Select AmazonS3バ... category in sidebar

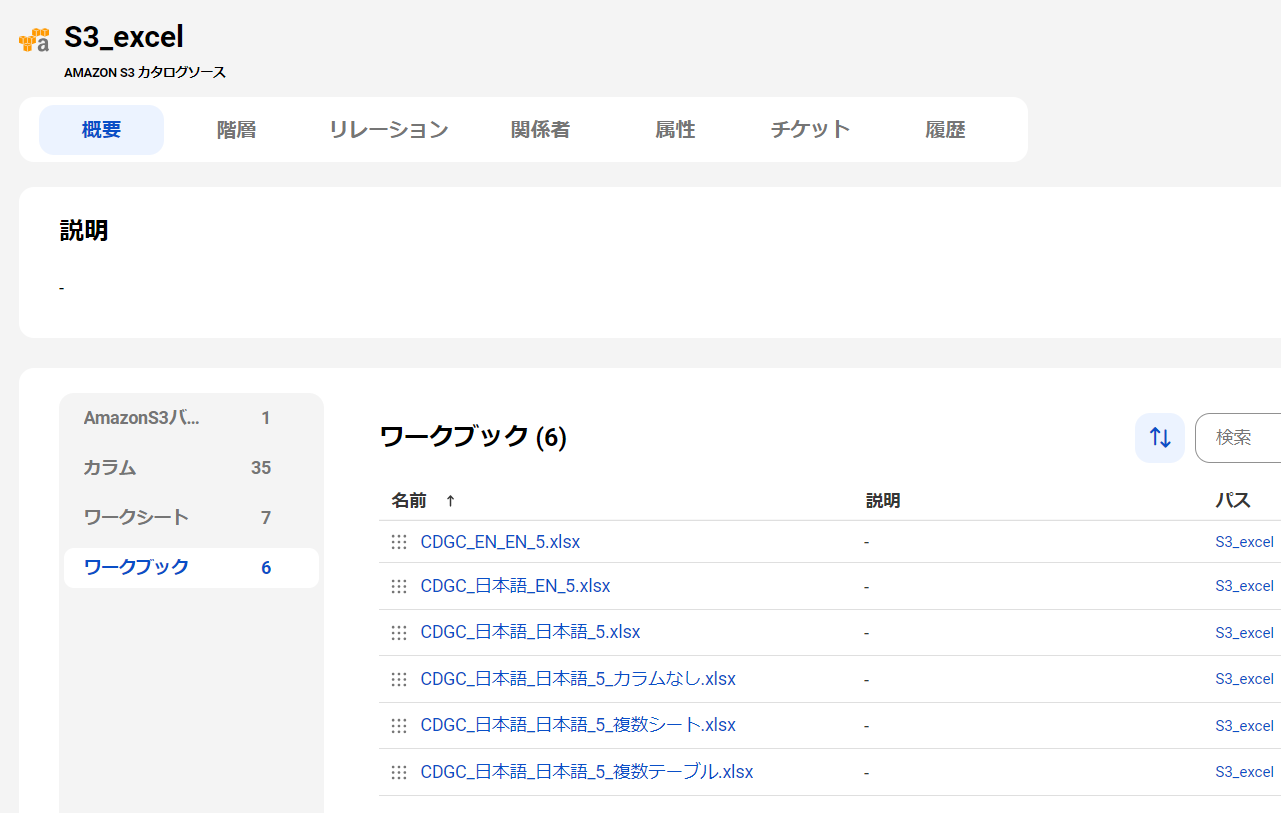(191, 418)
